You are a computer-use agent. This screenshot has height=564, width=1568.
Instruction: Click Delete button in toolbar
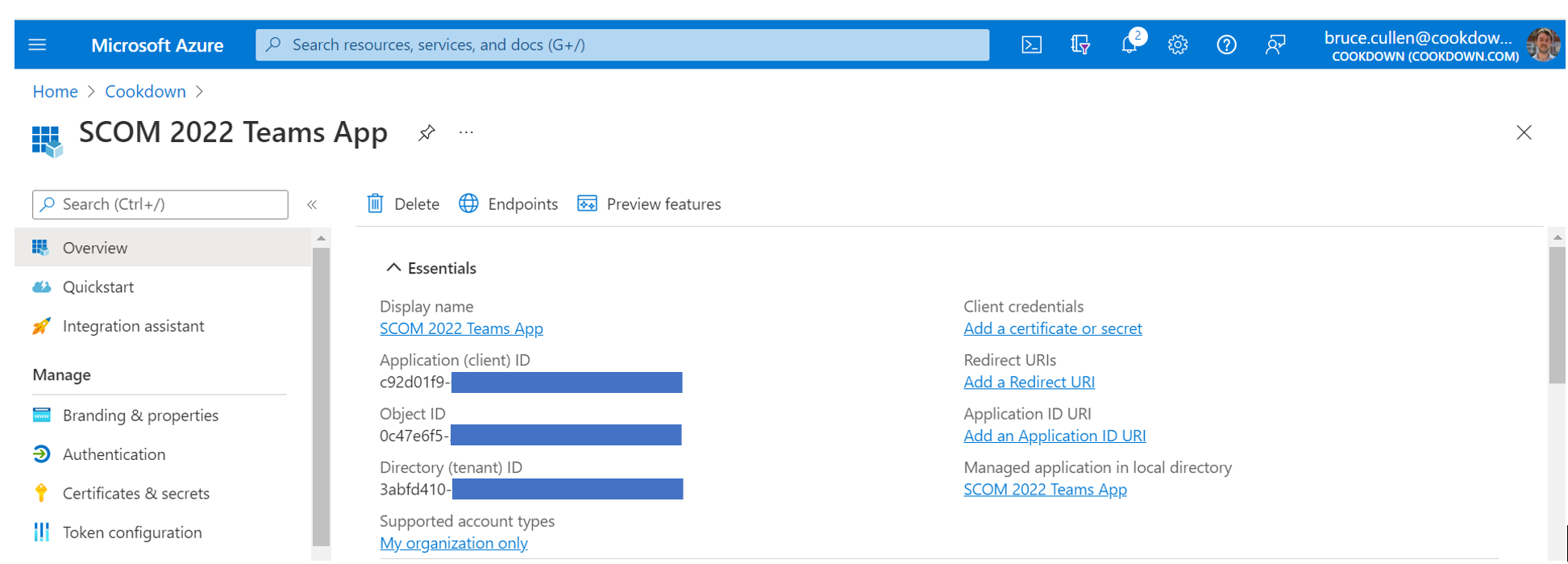[403, 204]
